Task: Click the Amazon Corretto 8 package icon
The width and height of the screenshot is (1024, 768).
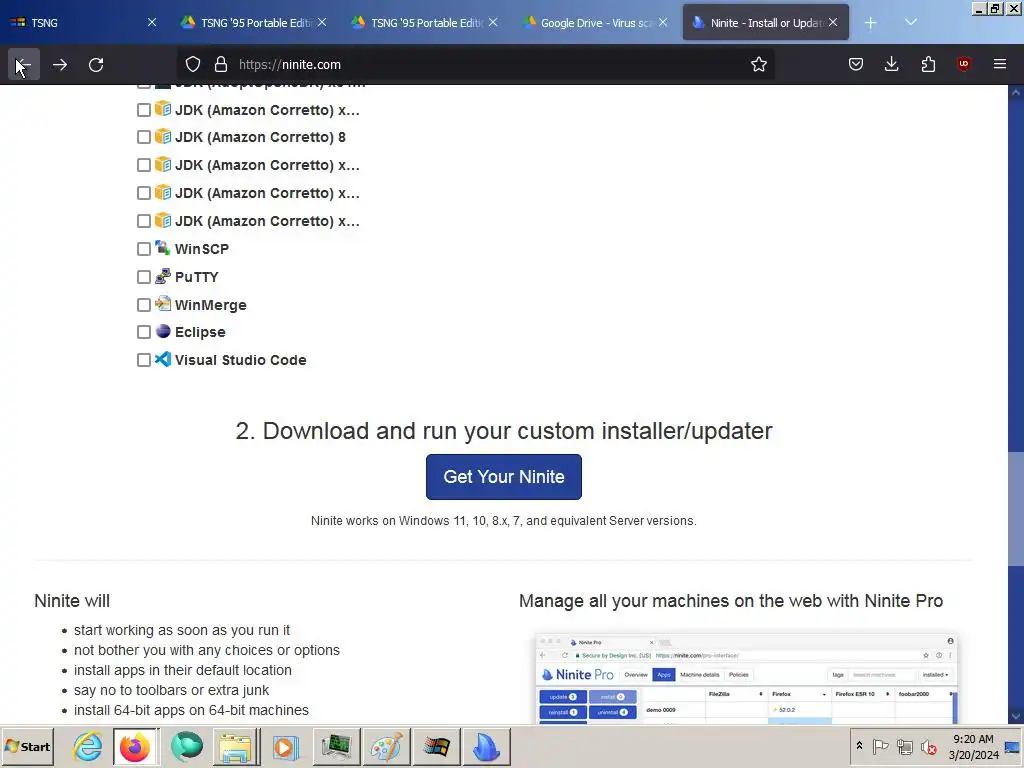Action: [x=163, y=136]
